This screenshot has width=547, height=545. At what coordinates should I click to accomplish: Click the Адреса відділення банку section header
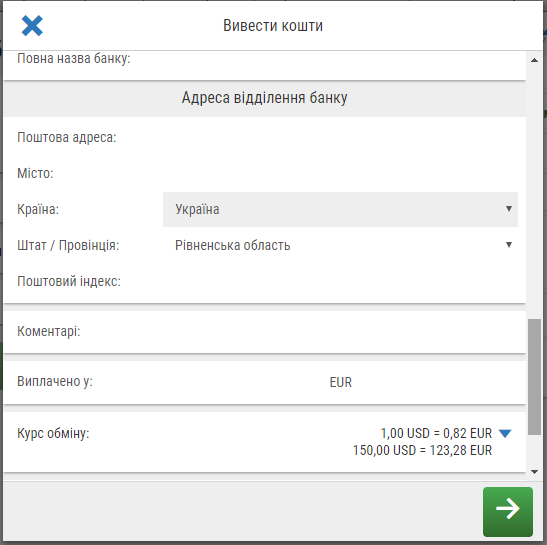264,98
